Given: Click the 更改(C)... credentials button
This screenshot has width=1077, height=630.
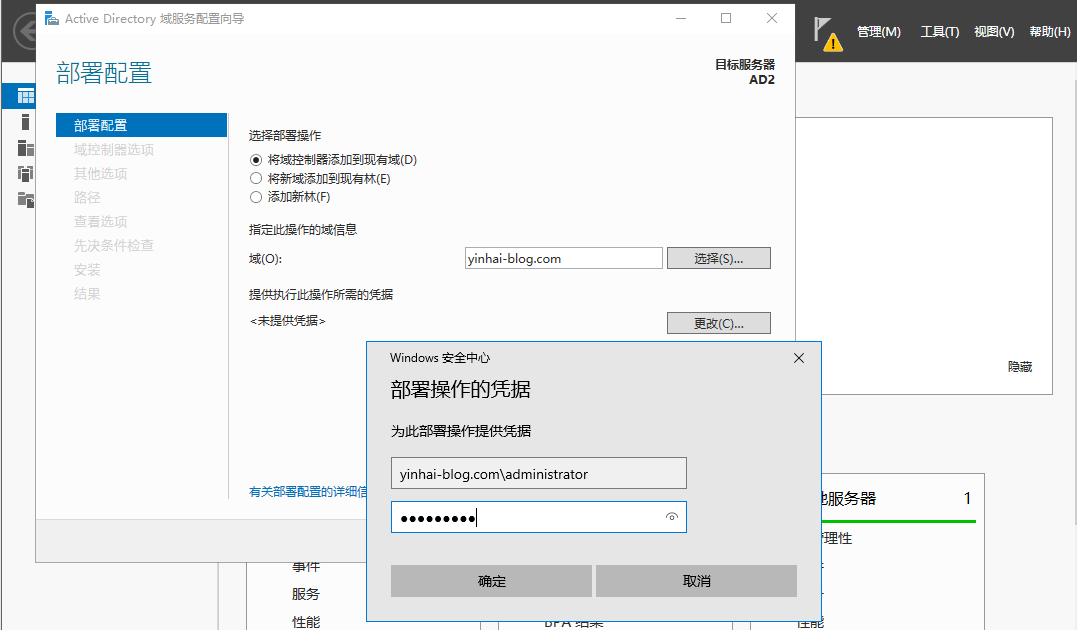Looking at the screenshot, I should point(718,323).
